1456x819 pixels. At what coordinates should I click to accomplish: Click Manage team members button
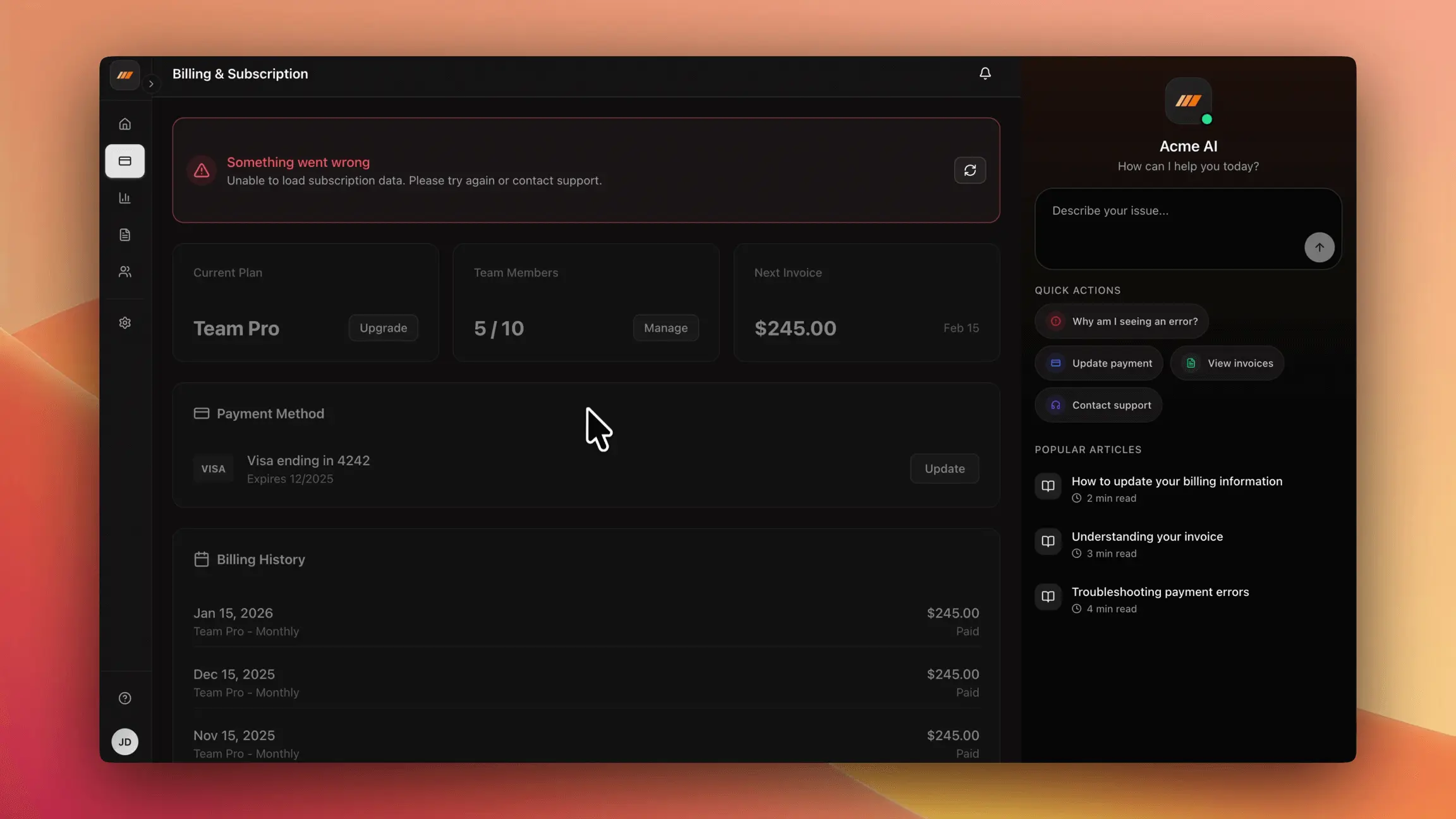coord(665,328)
